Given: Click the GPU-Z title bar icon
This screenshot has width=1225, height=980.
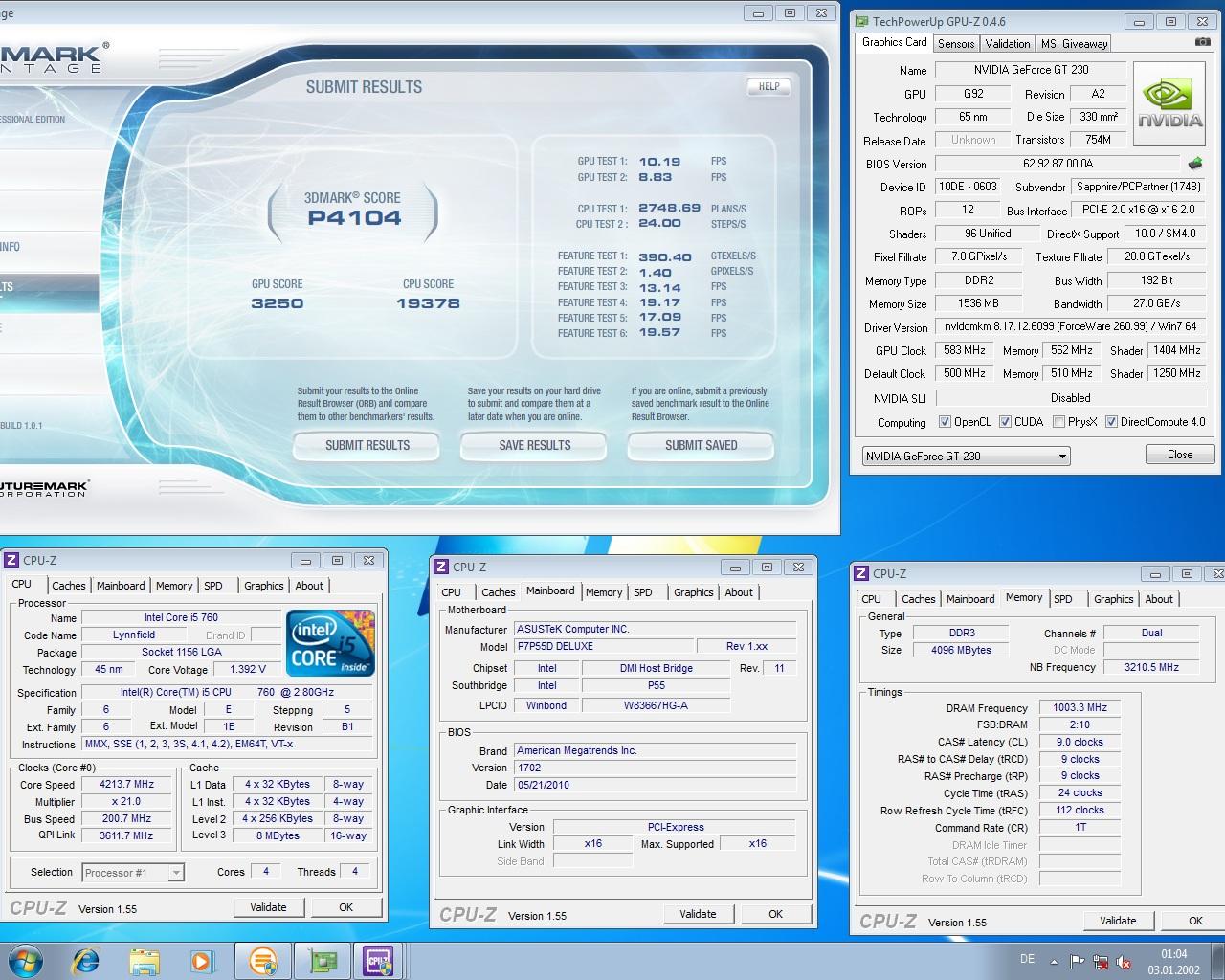Looking at the screenshot, I should 861,21.
